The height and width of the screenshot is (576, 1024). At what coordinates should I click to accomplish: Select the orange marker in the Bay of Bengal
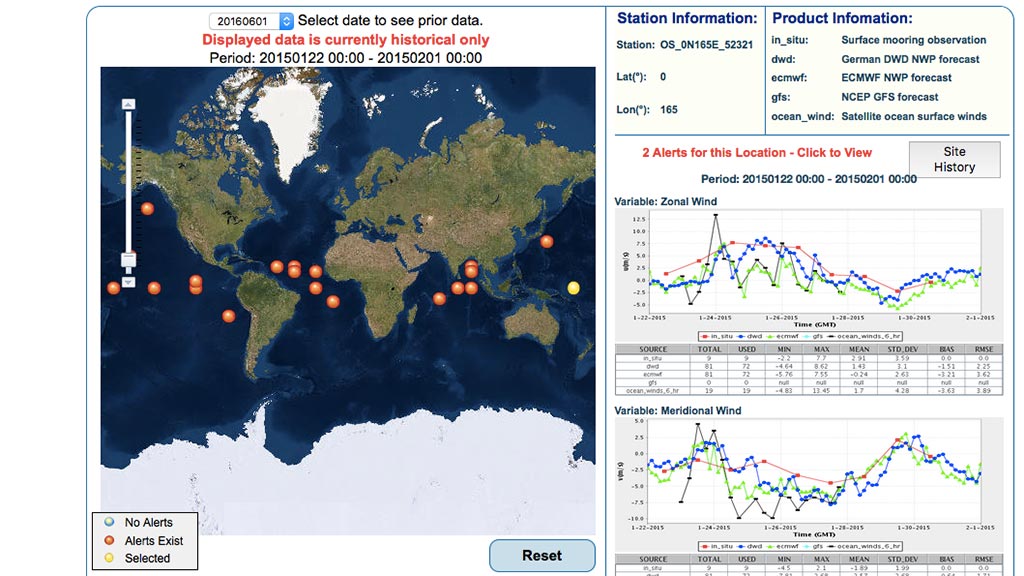tap(471, 269)
